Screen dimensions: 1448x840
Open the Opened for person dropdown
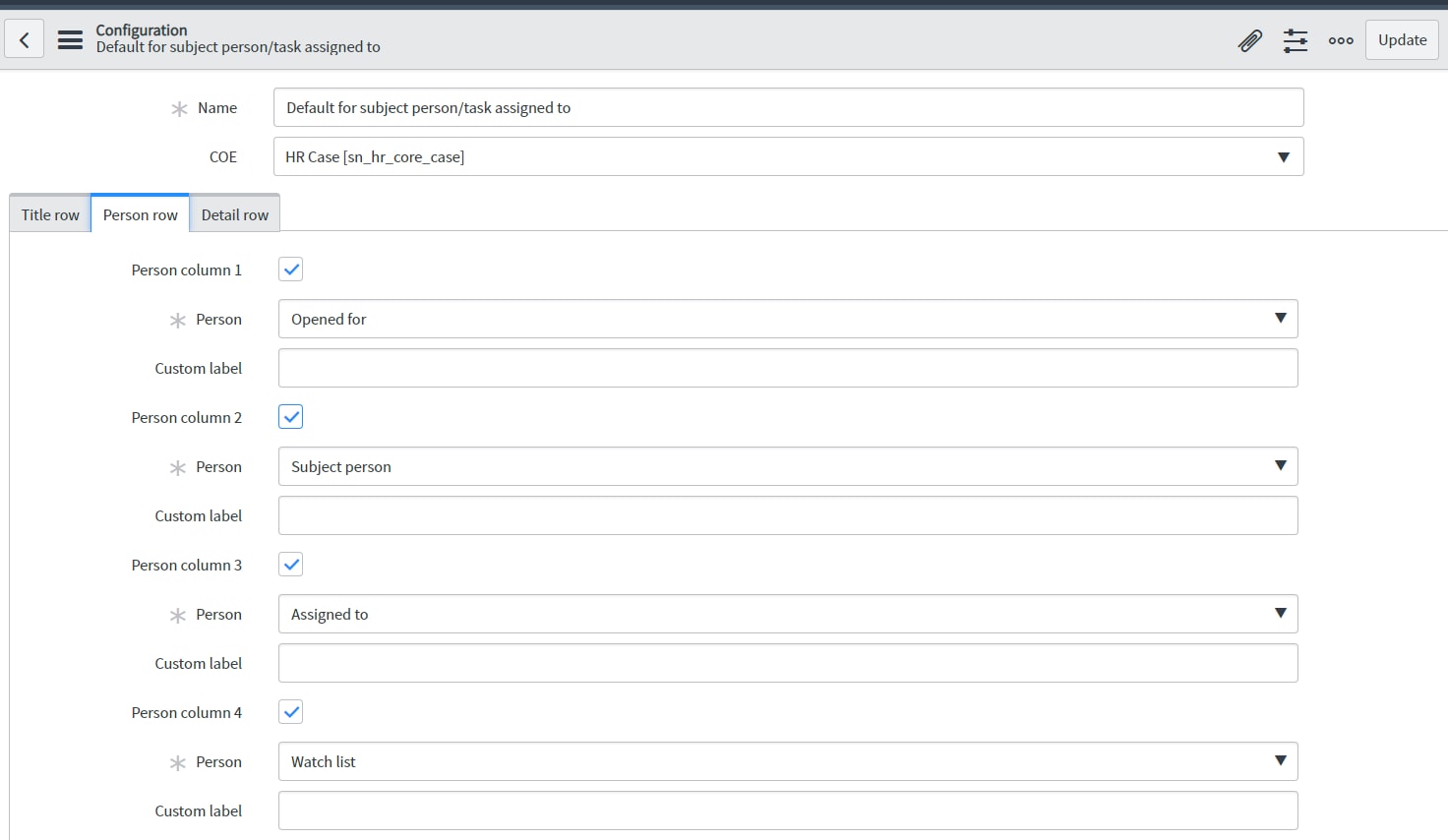(788, 319)
